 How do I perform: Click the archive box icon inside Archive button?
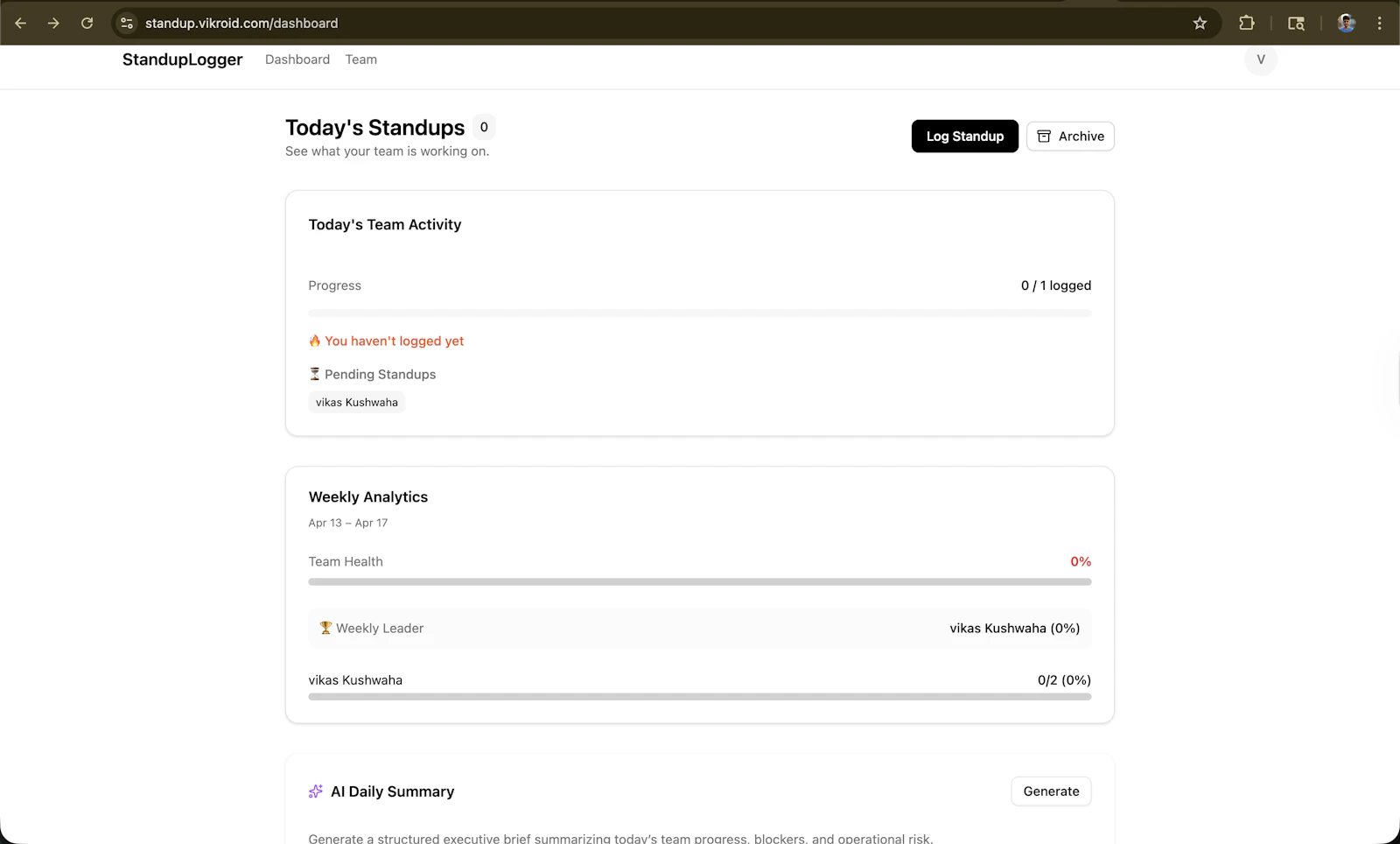point(1043,136)
